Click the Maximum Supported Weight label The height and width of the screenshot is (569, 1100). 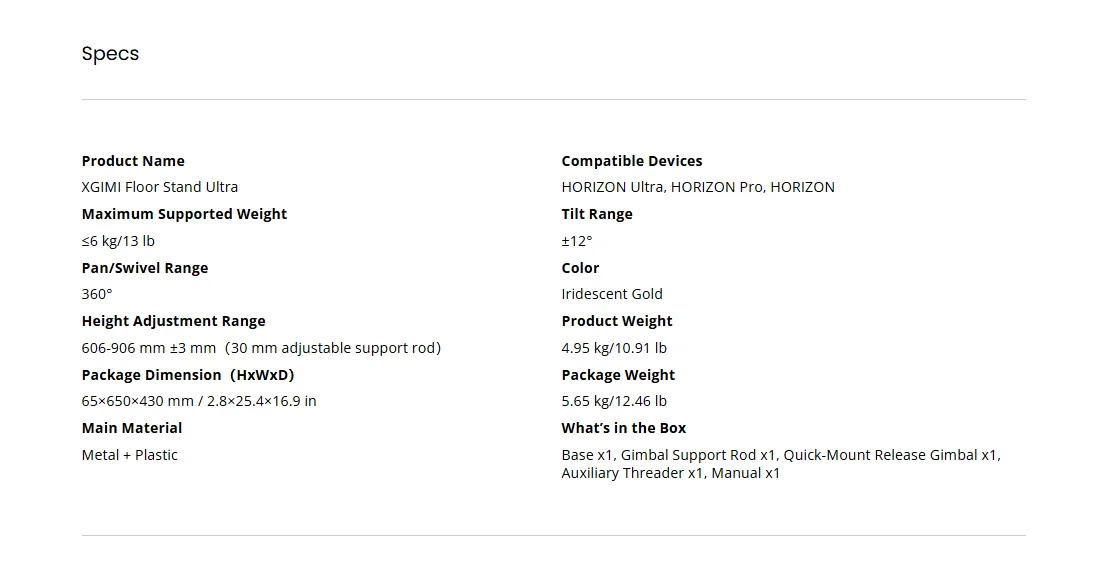tap(184, 214)
